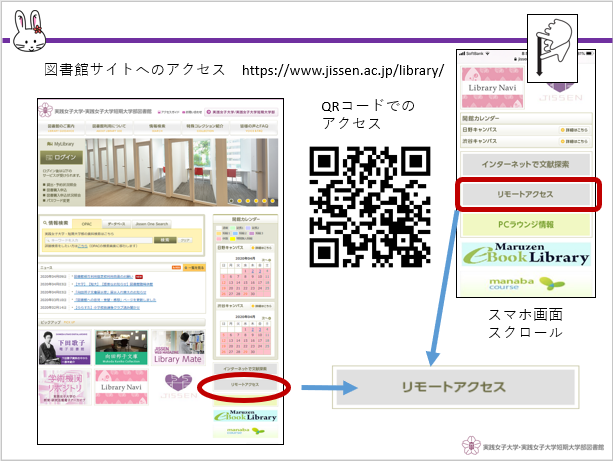The height and width of the screenshot is (461, 613).
Task: Open the こちら advanced search link under keyword field
Action: pyautogui.click(x=82, y=246)
